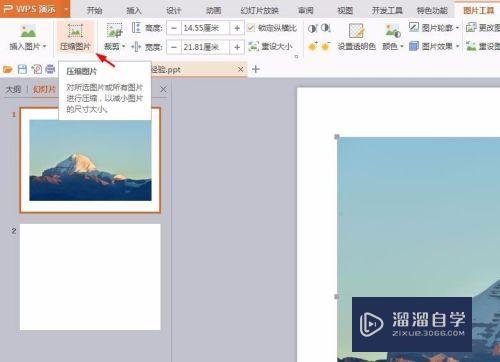Decrease 高度 height with minus button
The height and width of the screenshot is (362, 500).
[x=174, y=28]
